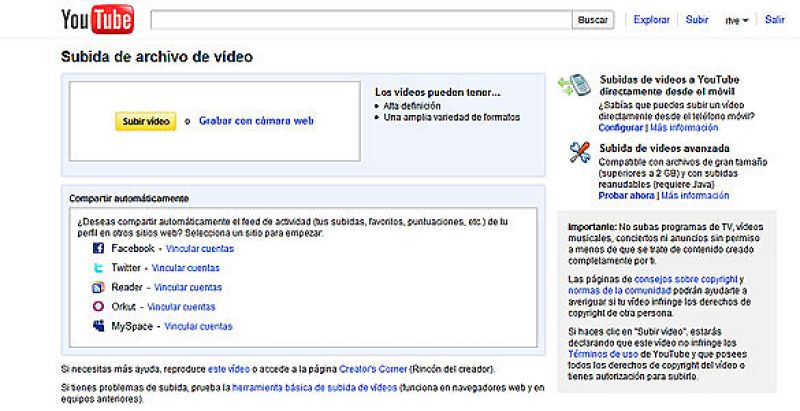Select Grabar con cámara web link
This screenshot has width=800, height=411.
[x=256, y=120]
